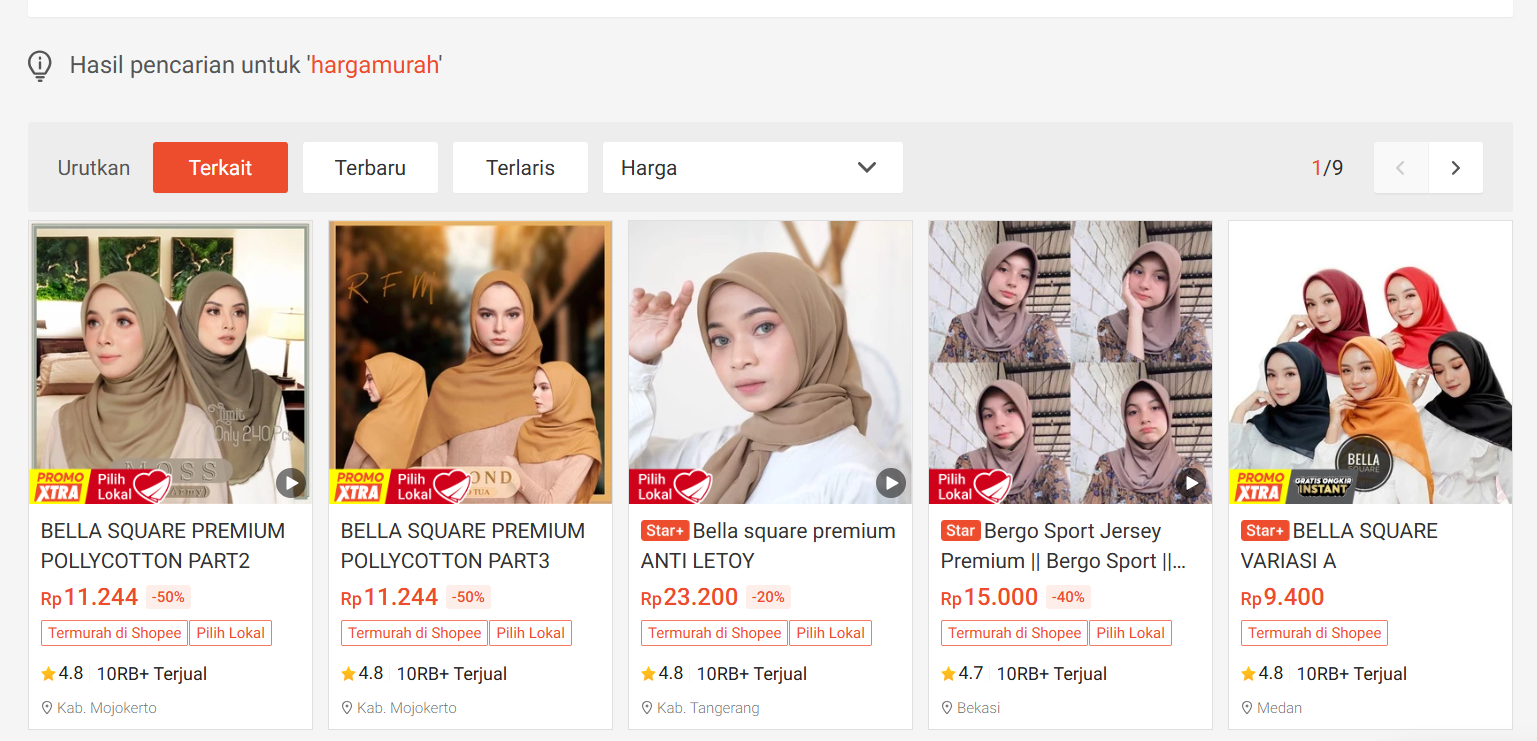Click Pilih Lokal heart badge on PART3 image
This screenshot has height=741, width=1537.
tap(431, 486)
